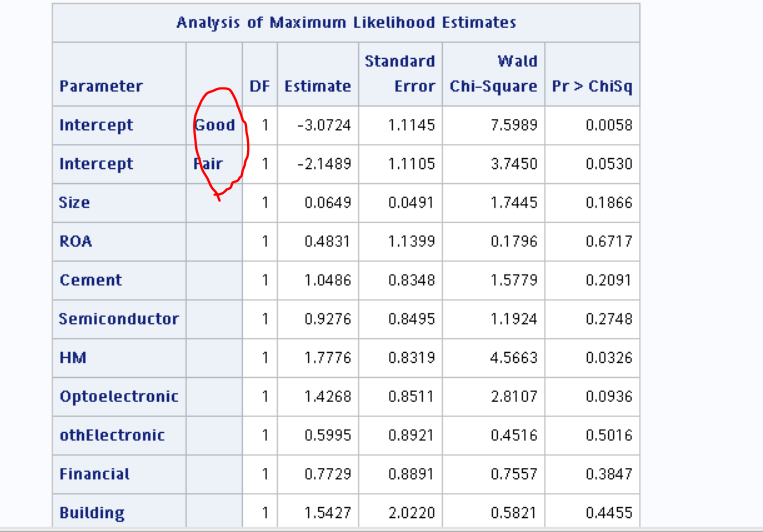Click the Wald chi-square value 0.1796
Screen dimensions: 763x532
tap(514, 241)
